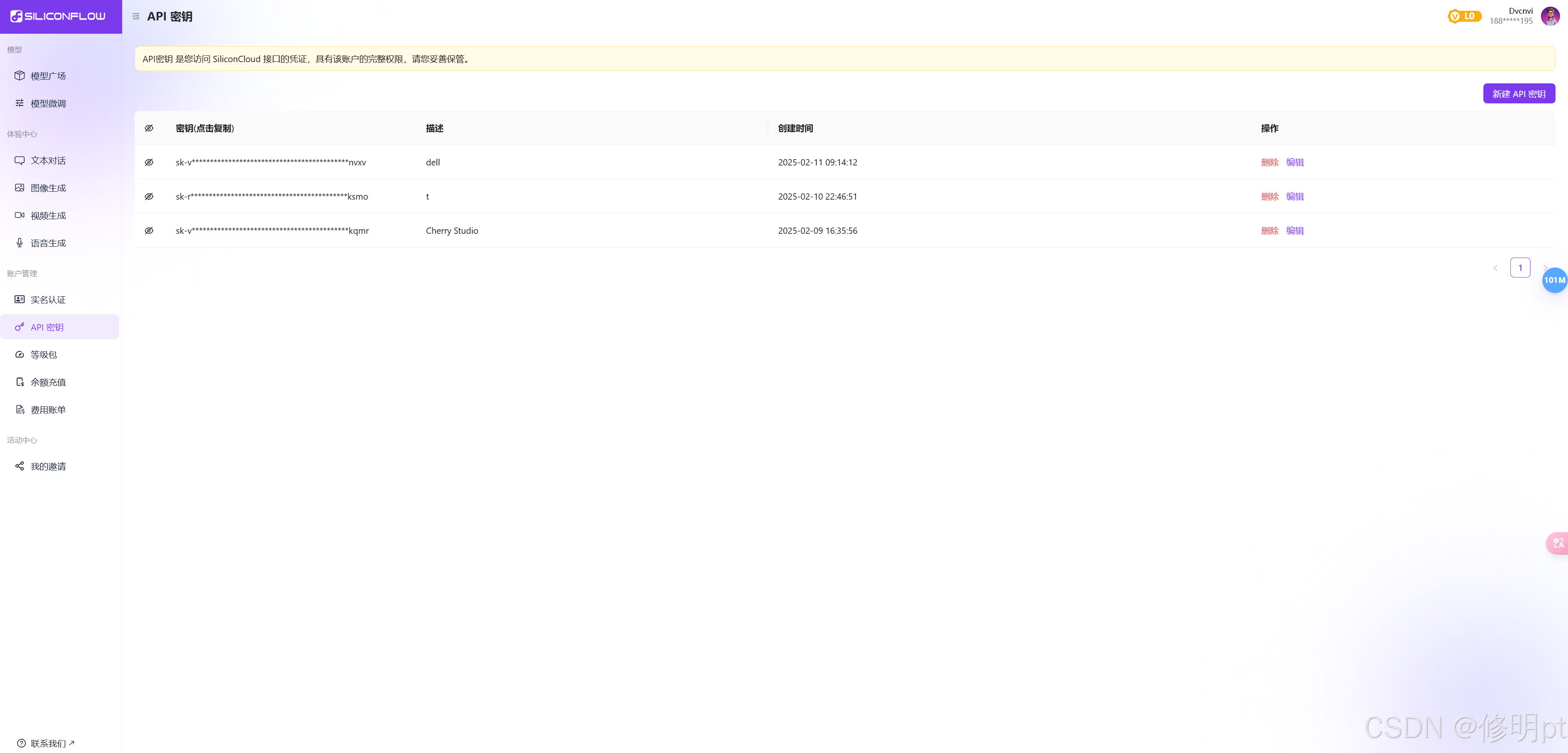Open 图像生成 from the sidebar
This screenshot has height=753, width=1568.
(x=48, y=188)
